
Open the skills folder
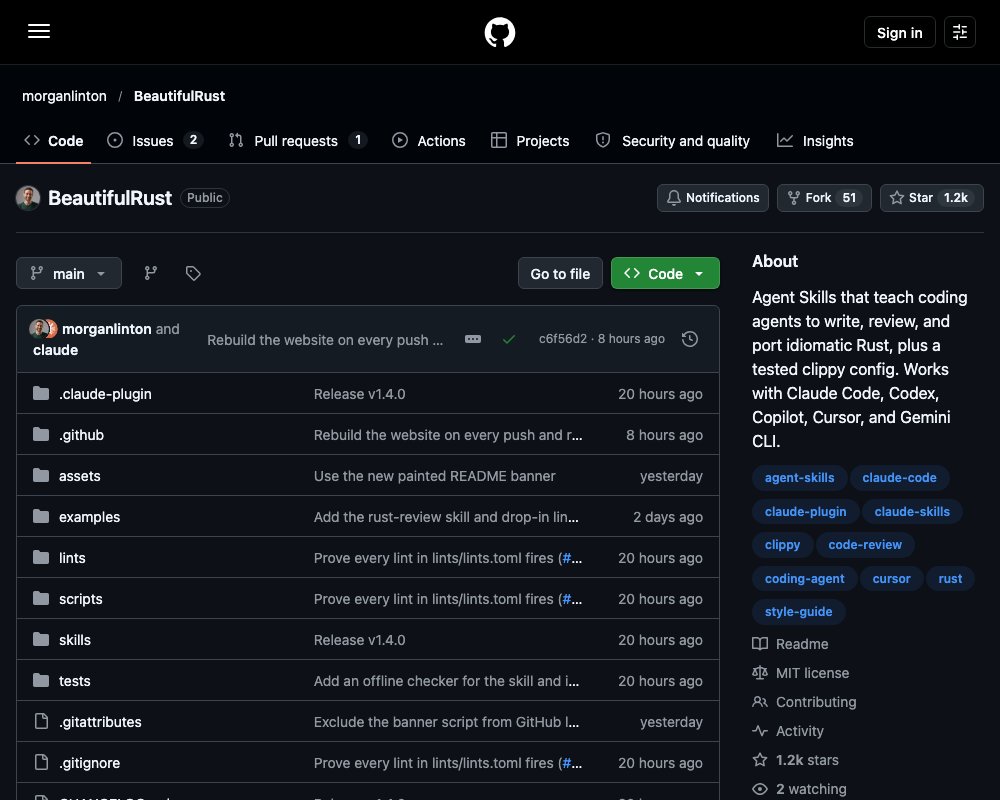pyautogui.click(x=75, y=640)
